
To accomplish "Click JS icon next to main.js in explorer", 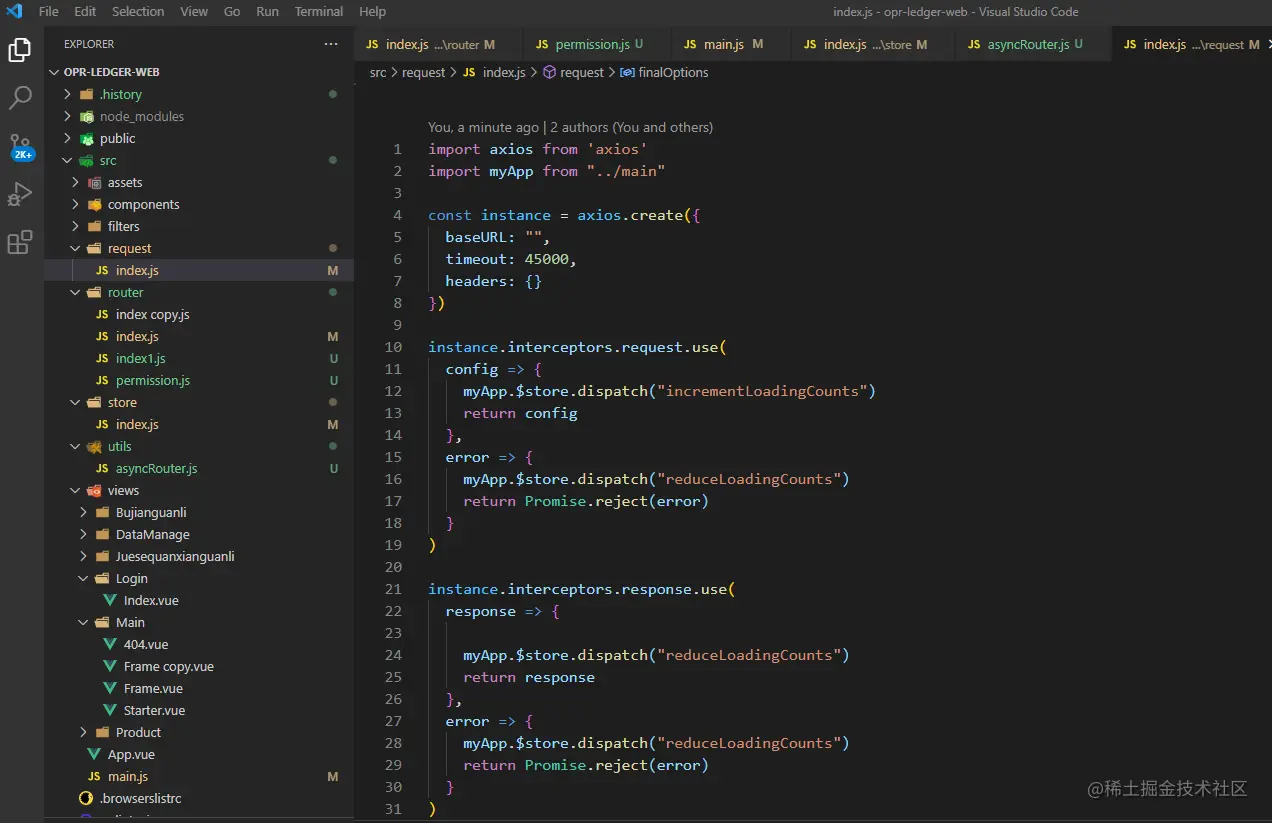I will tap(94, 776).
